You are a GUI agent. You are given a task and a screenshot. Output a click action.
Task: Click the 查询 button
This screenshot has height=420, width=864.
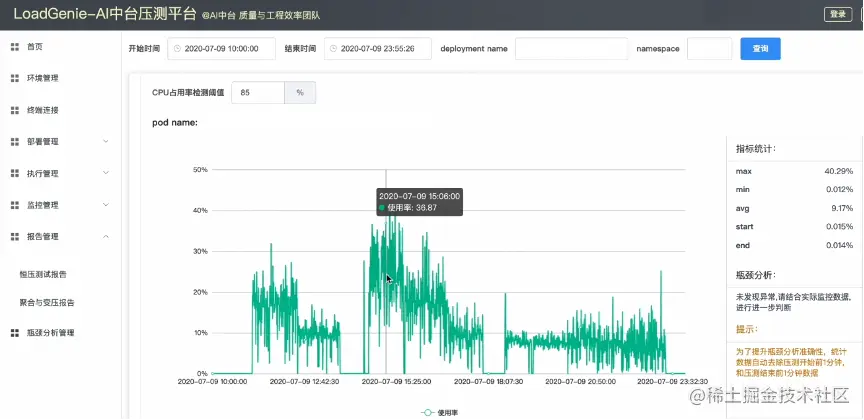[x=760, y=49]
